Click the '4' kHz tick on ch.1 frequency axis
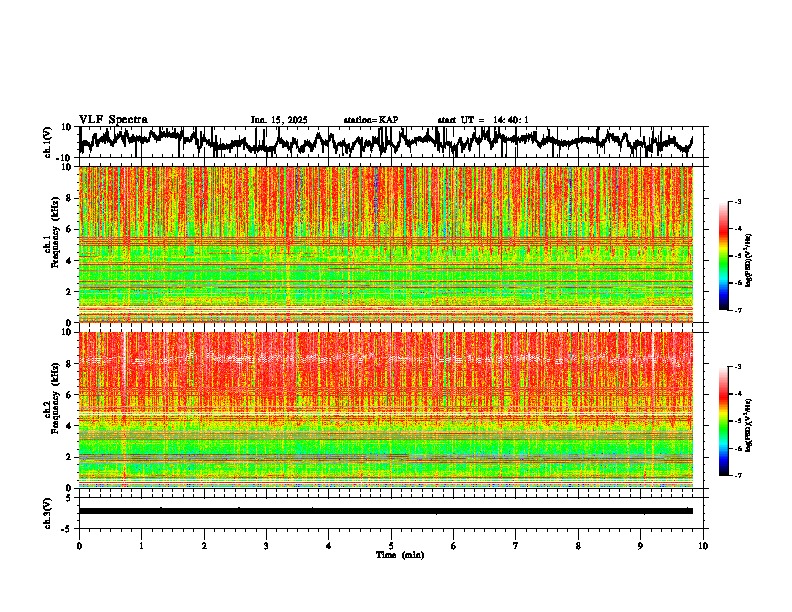The height and width of the screenshot is (612, 792). coord(71,261)
